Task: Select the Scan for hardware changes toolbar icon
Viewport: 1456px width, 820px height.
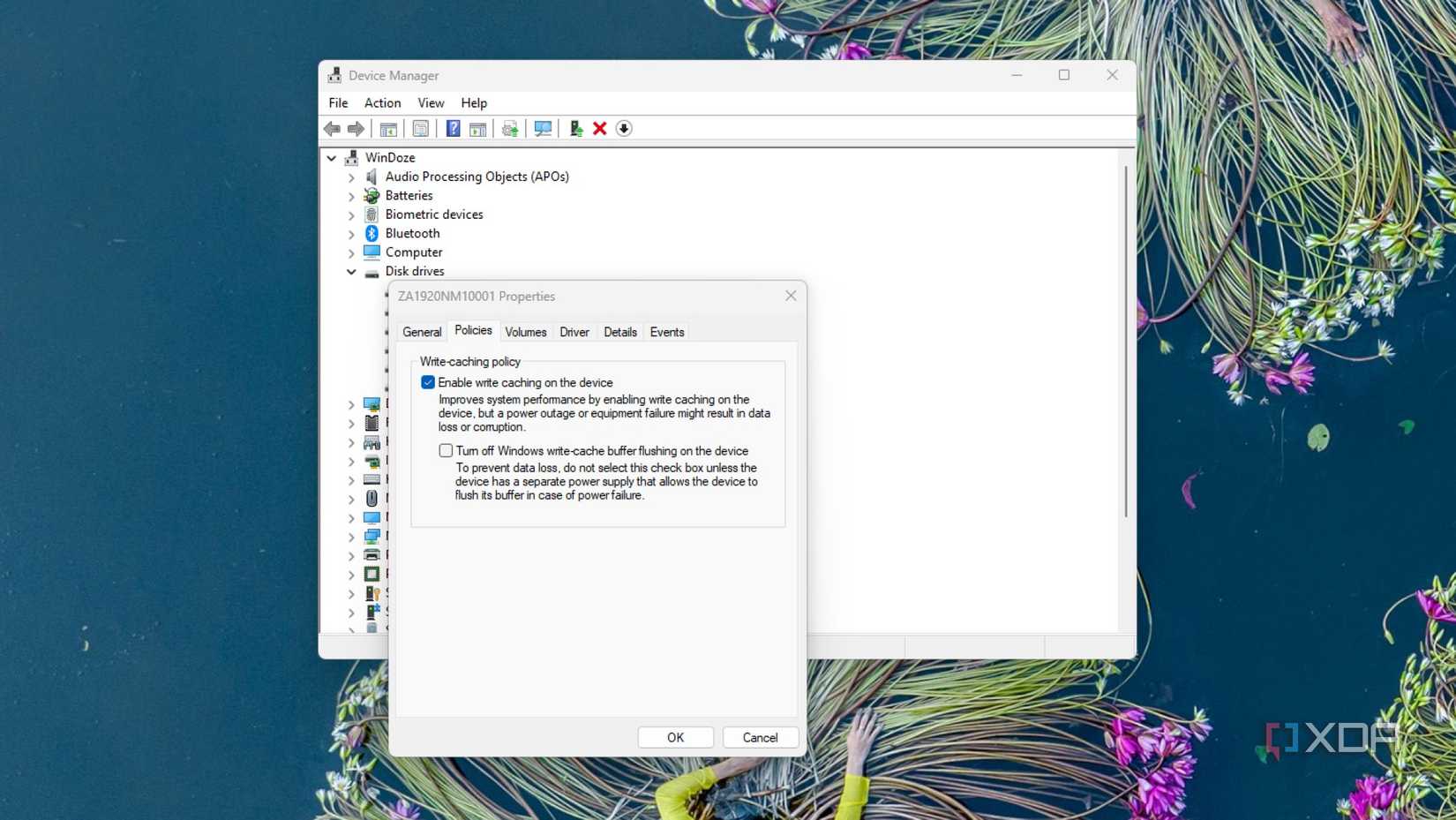Action: [543, 128]
